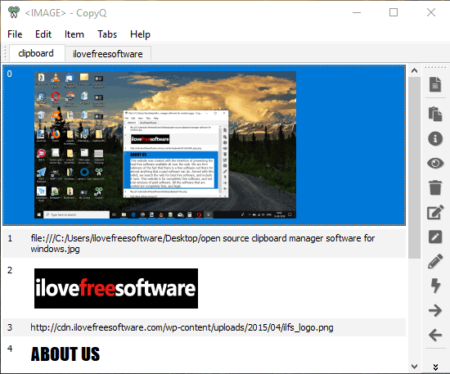Click the Paste Items clipboard icon
Viewport: 450px width, 374px height.
tap(435, 114)
